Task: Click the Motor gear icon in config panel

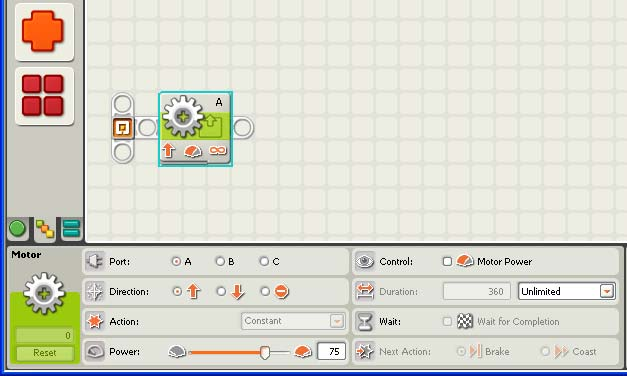Action: 44,294
